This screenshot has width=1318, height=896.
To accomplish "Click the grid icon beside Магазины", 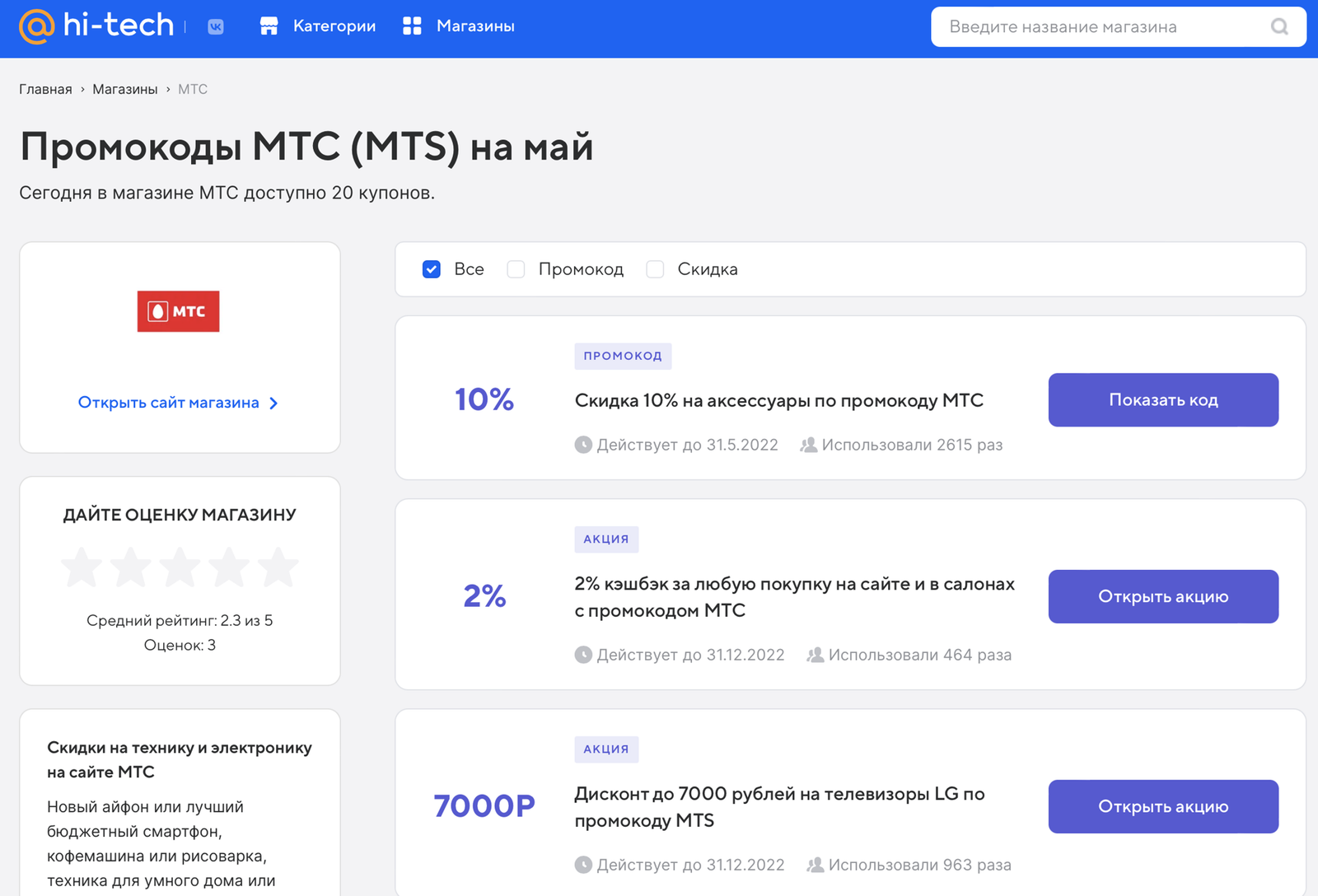I will tap(412, 26).
